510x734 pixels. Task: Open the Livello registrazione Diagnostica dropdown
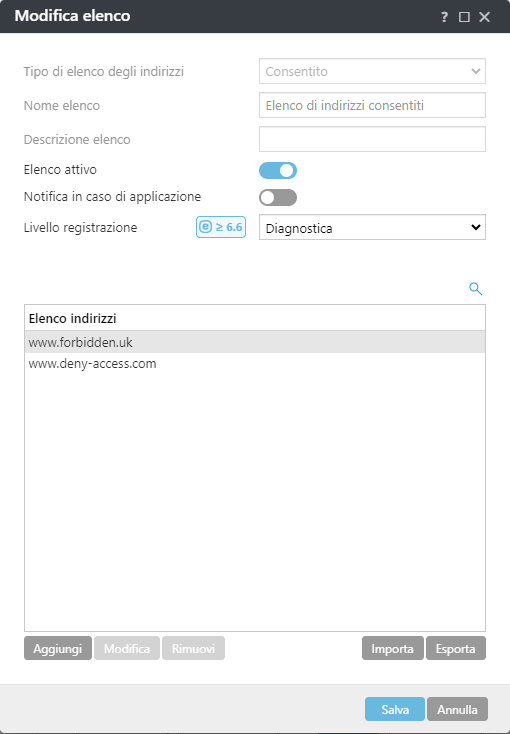tap(372, 228)
